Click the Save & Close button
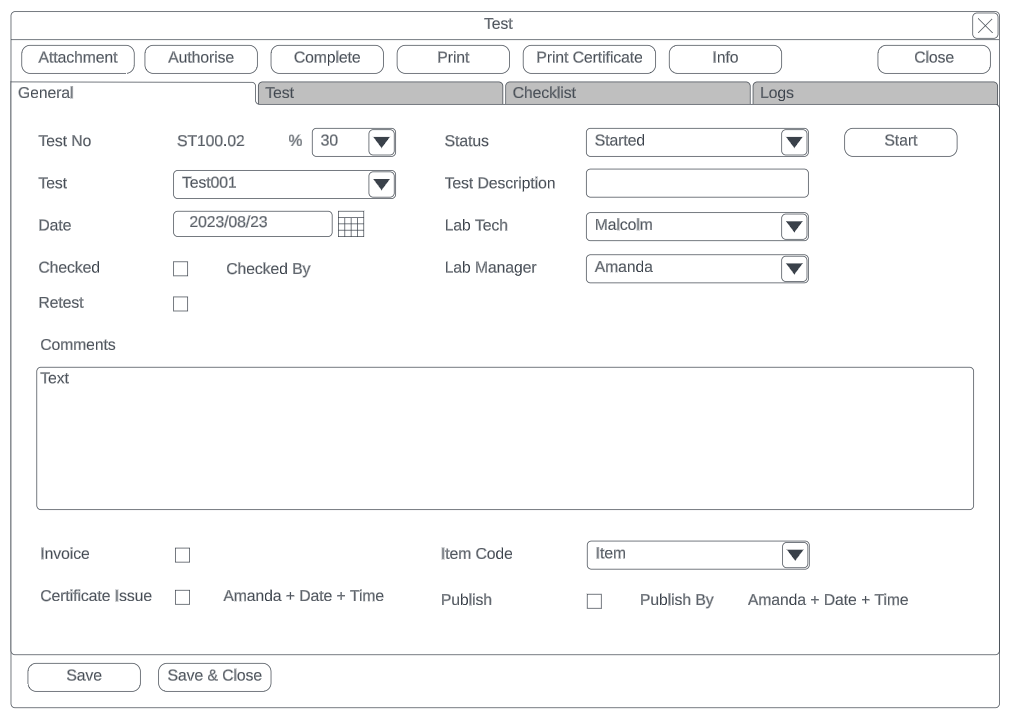The width and height of the screenshot is (1010, 714). [x=214, y=676]
